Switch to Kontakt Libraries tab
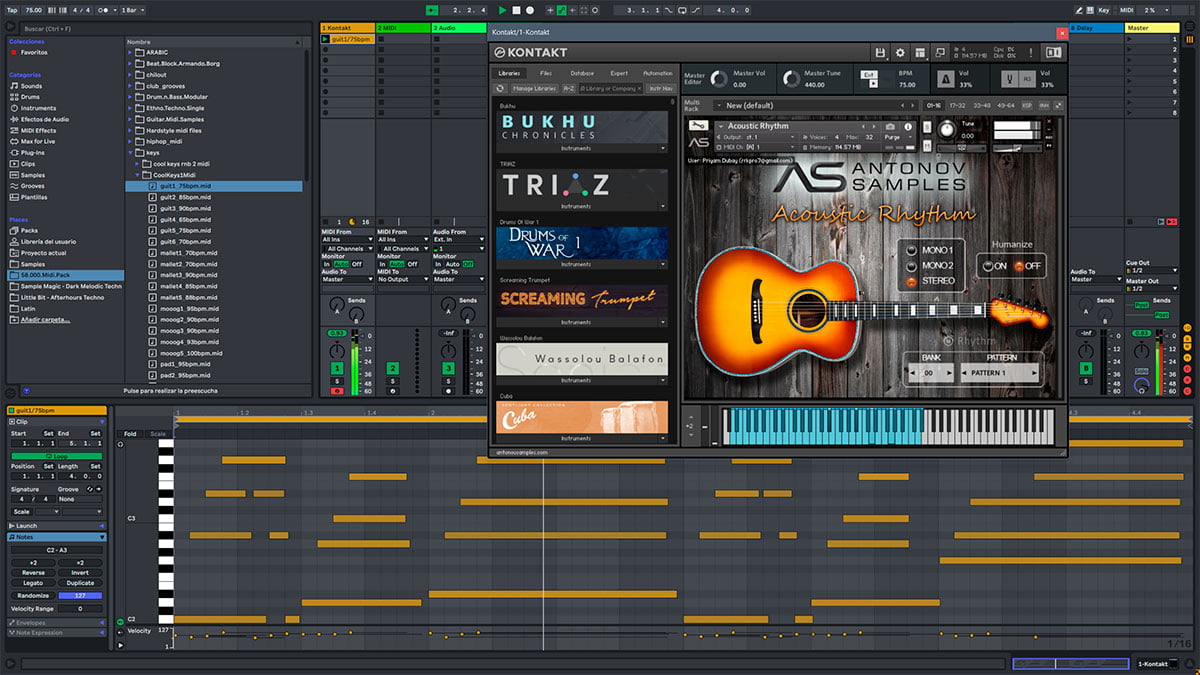This screenshot has width=1200, height=675. point(508,73)
